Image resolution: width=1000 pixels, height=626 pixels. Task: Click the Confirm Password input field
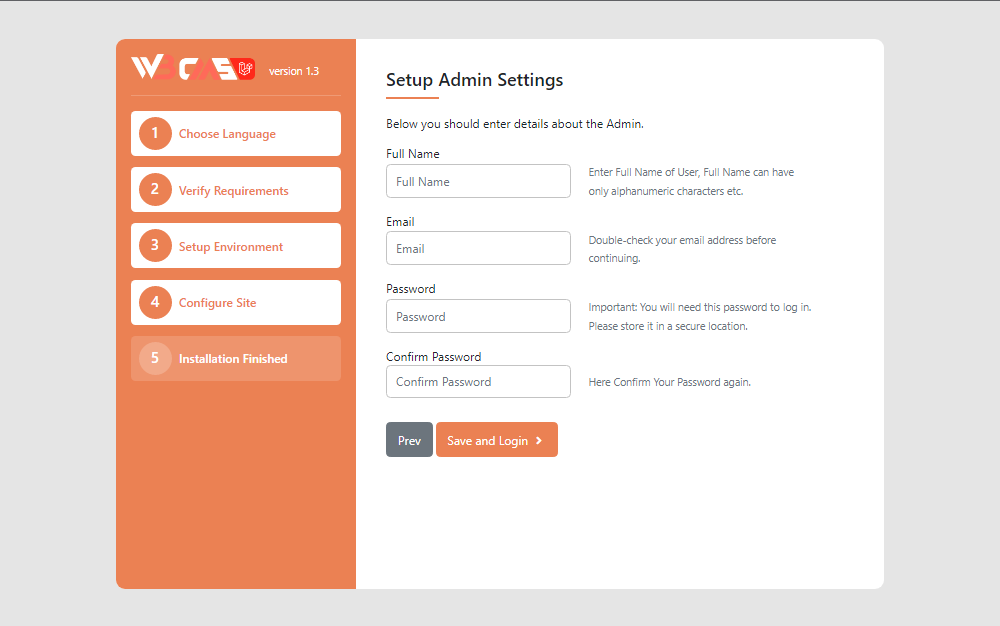[x=478, y=381]
